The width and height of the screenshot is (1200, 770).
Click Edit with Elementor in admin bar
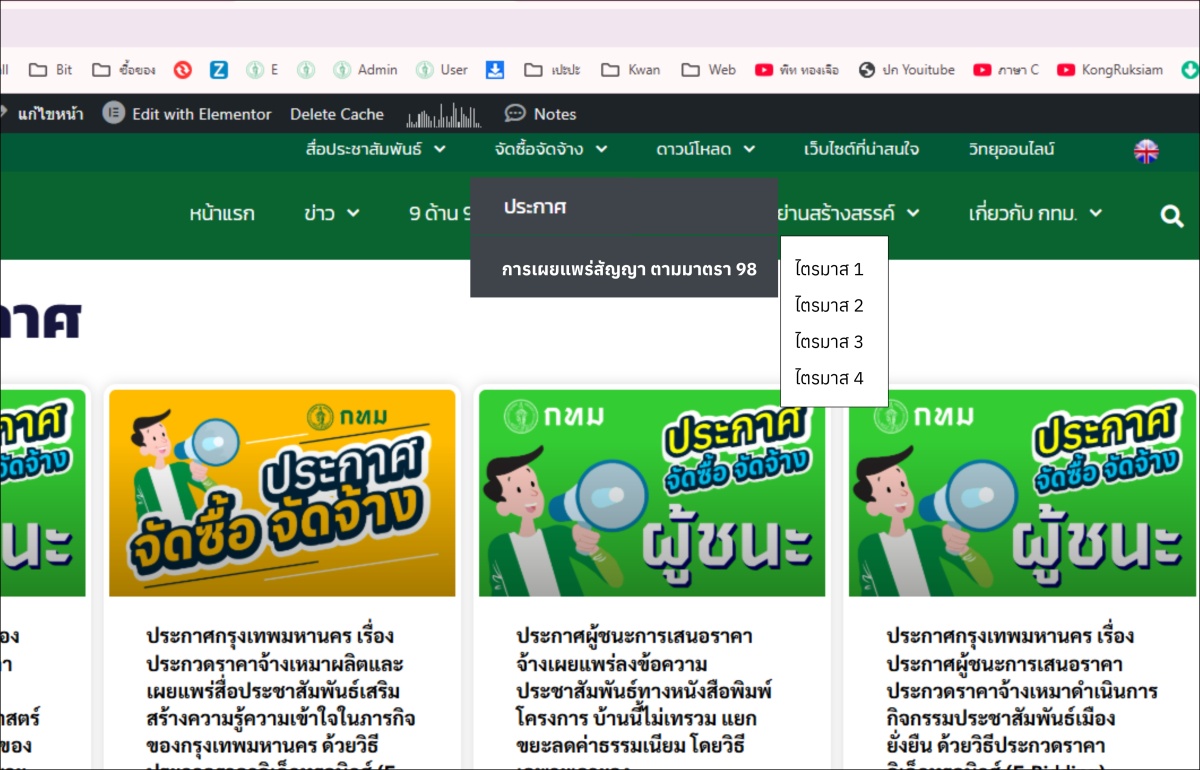click(x=187, y=114)
